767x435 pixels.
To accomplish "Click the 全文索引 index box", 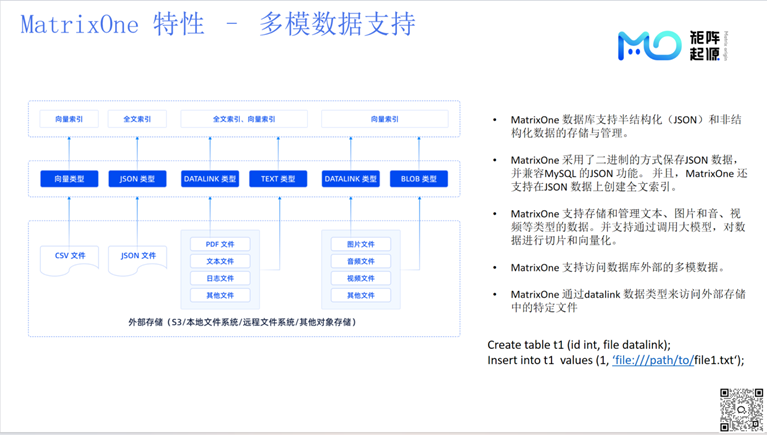I will pyautogui.click(x=137, y=119).
